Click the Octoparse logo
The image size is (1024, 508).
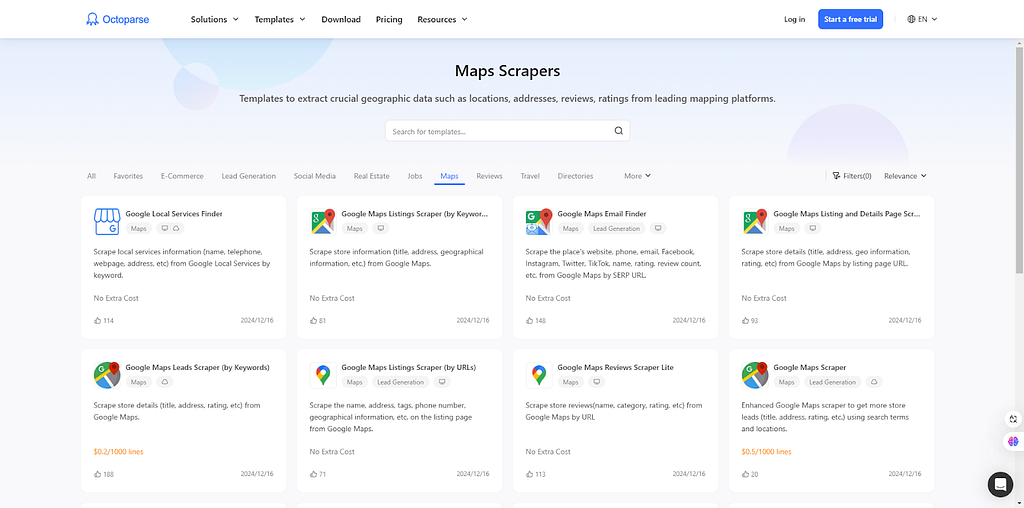(x=118, y=20)
